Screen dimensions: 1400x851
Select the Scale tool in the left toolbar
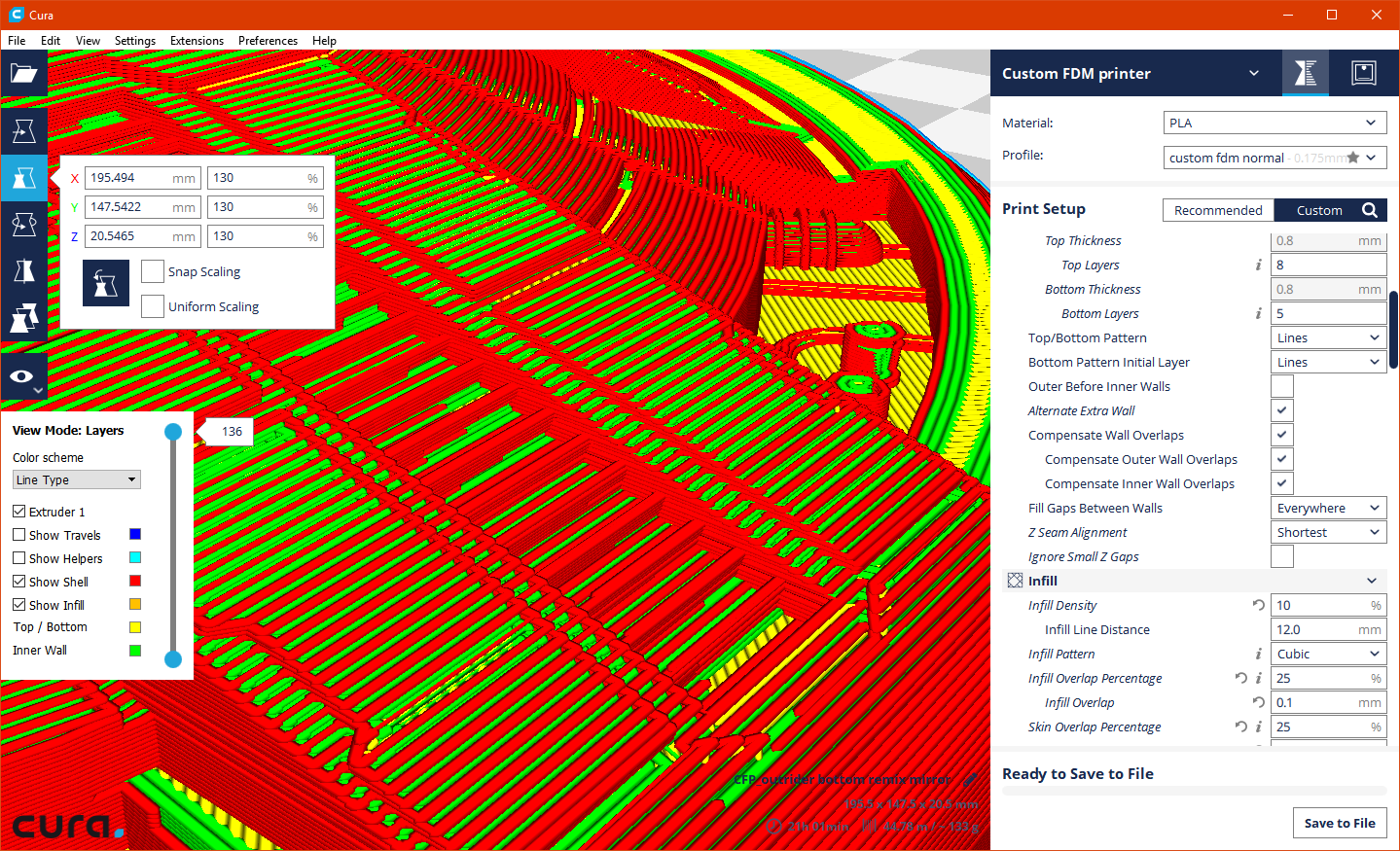[24, 178]
